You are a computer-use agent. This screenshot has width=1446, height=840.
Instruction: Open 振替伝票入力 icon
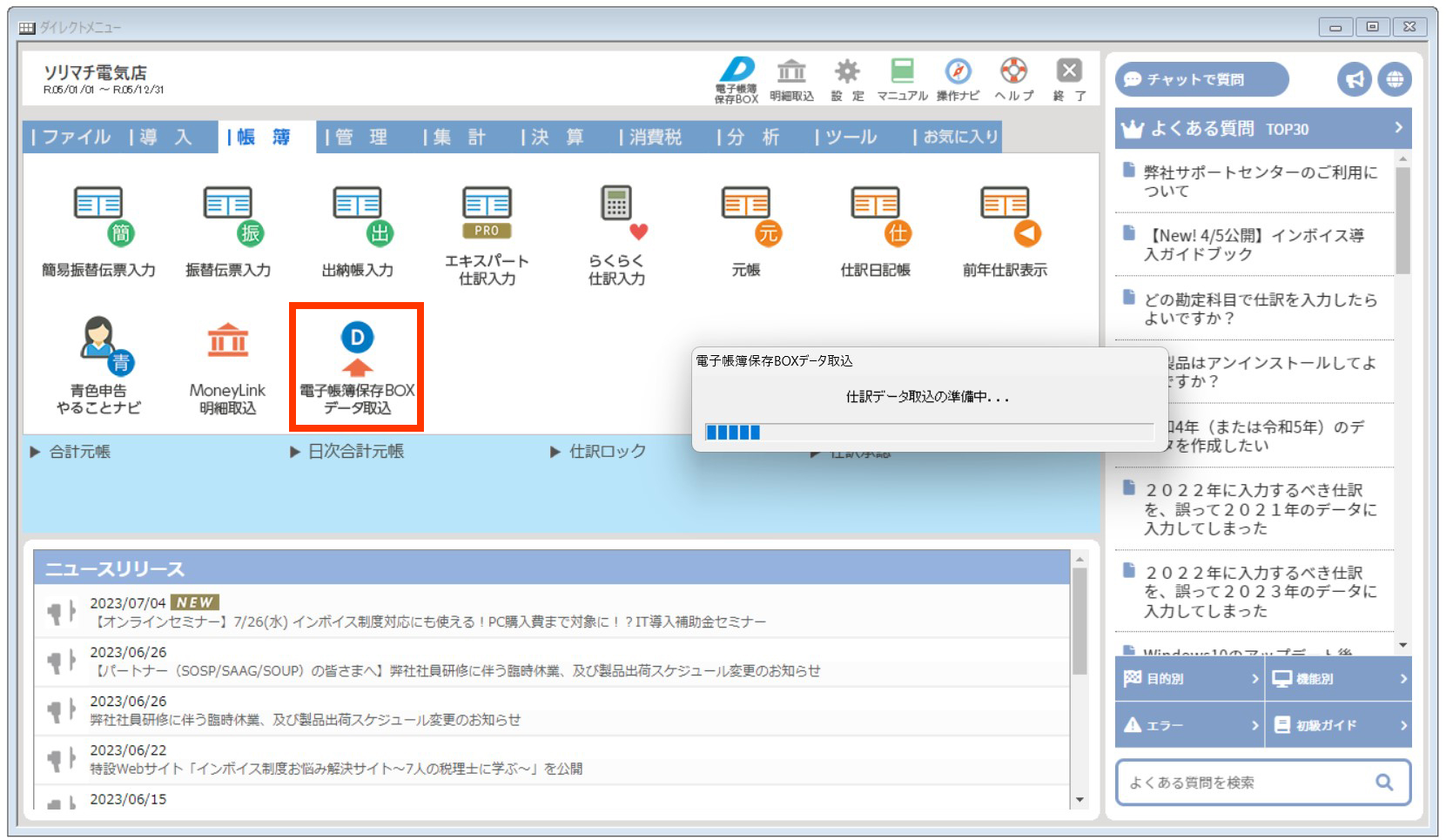[x=228, y=232]
